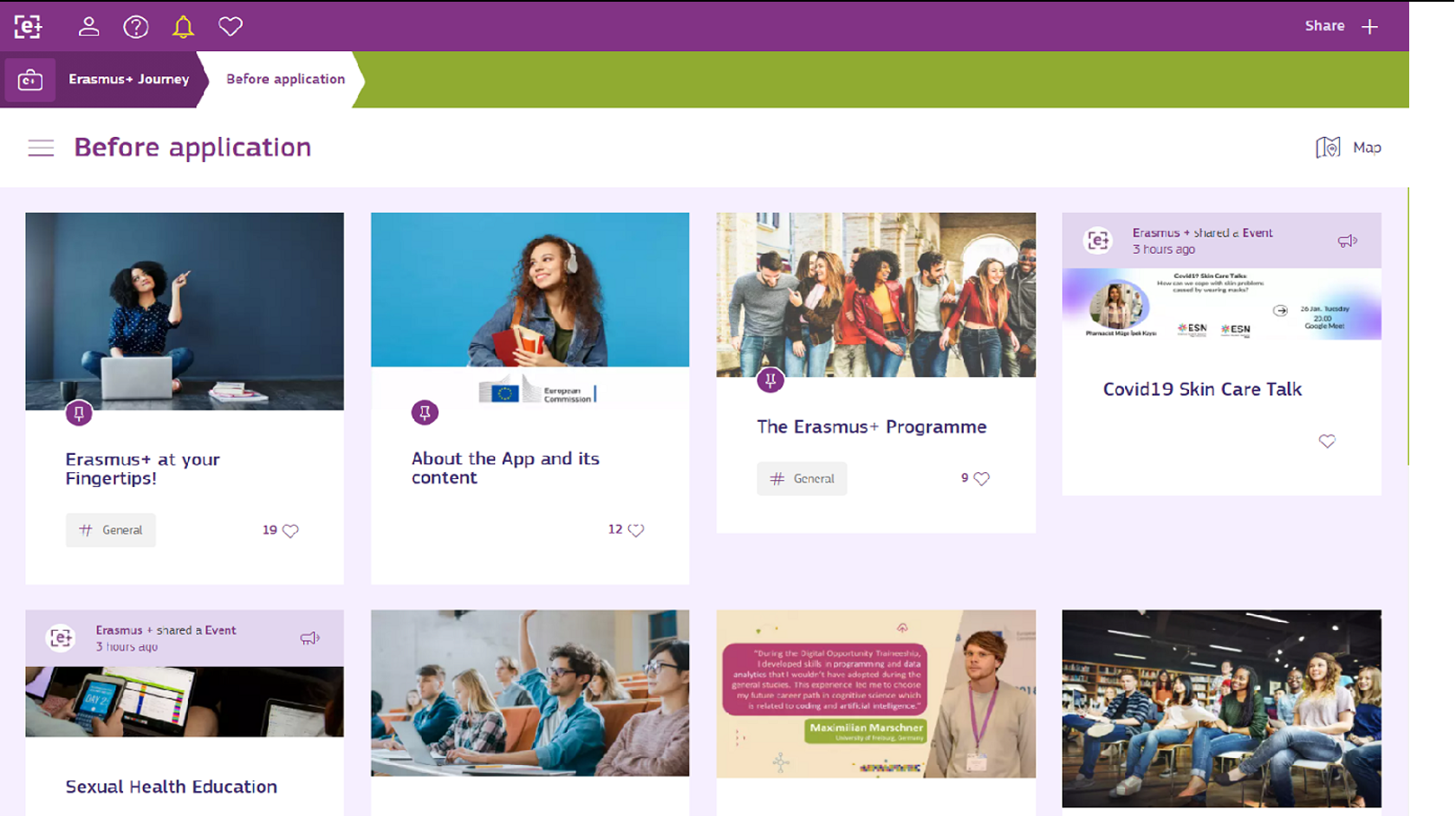
Task: Open favorites heart in top bar
Action: pos(231,27)
